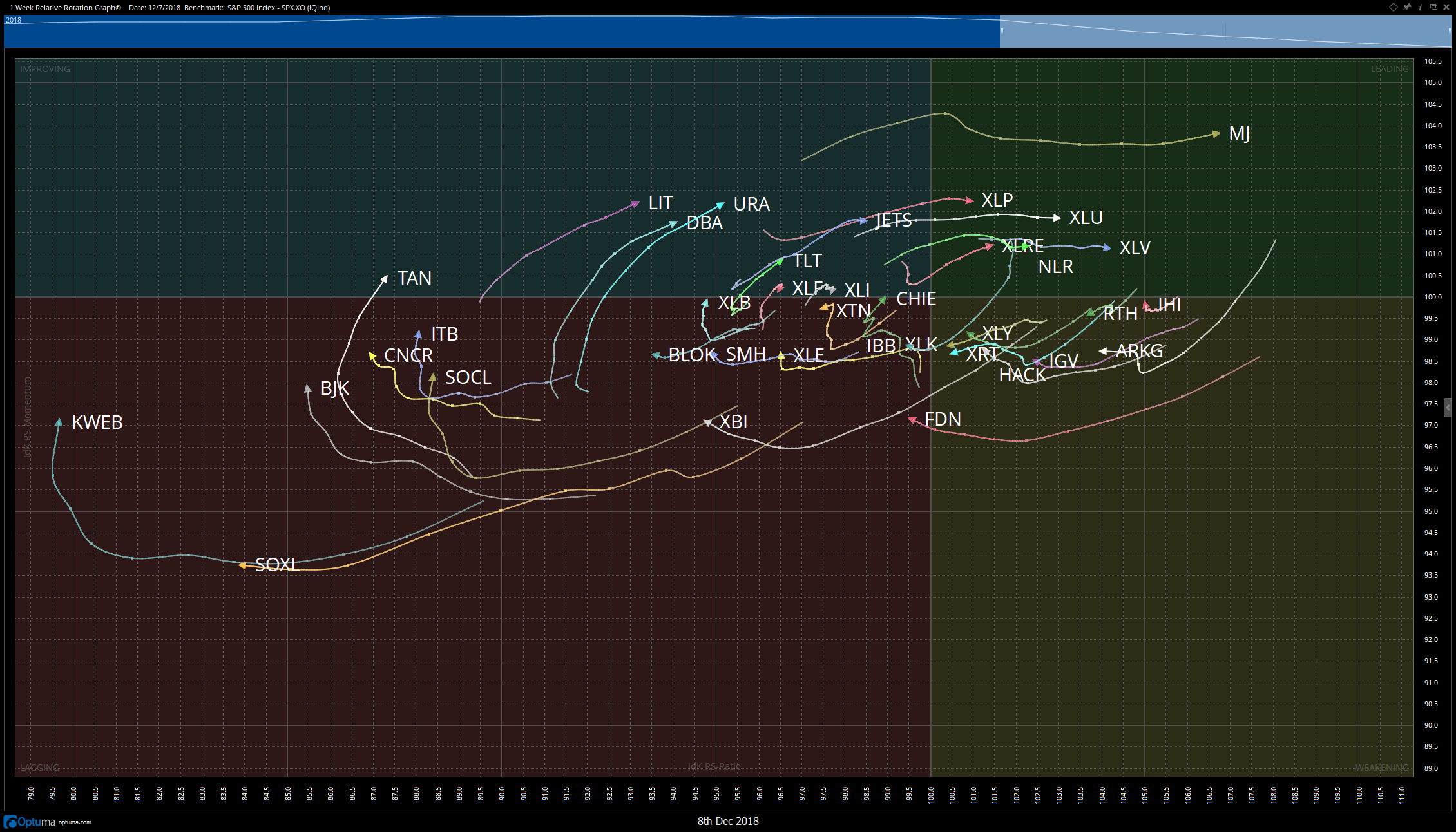Screen dimensions: 1456x832
Task: Click the 100.0 value on the RS-Ratio axis
Action: (x=931, y=795)
